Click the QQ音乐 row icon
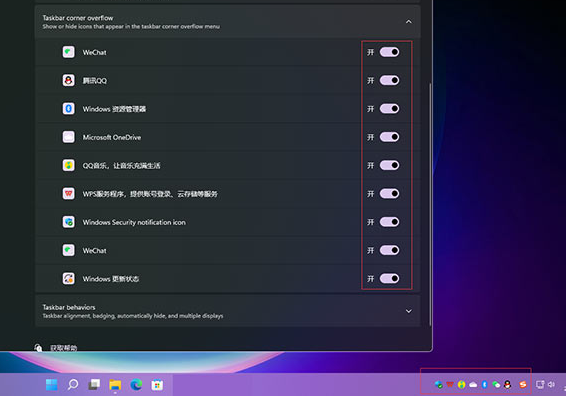Image resolution: width=566 pixels, height=396 pixels. pos(69,165)
